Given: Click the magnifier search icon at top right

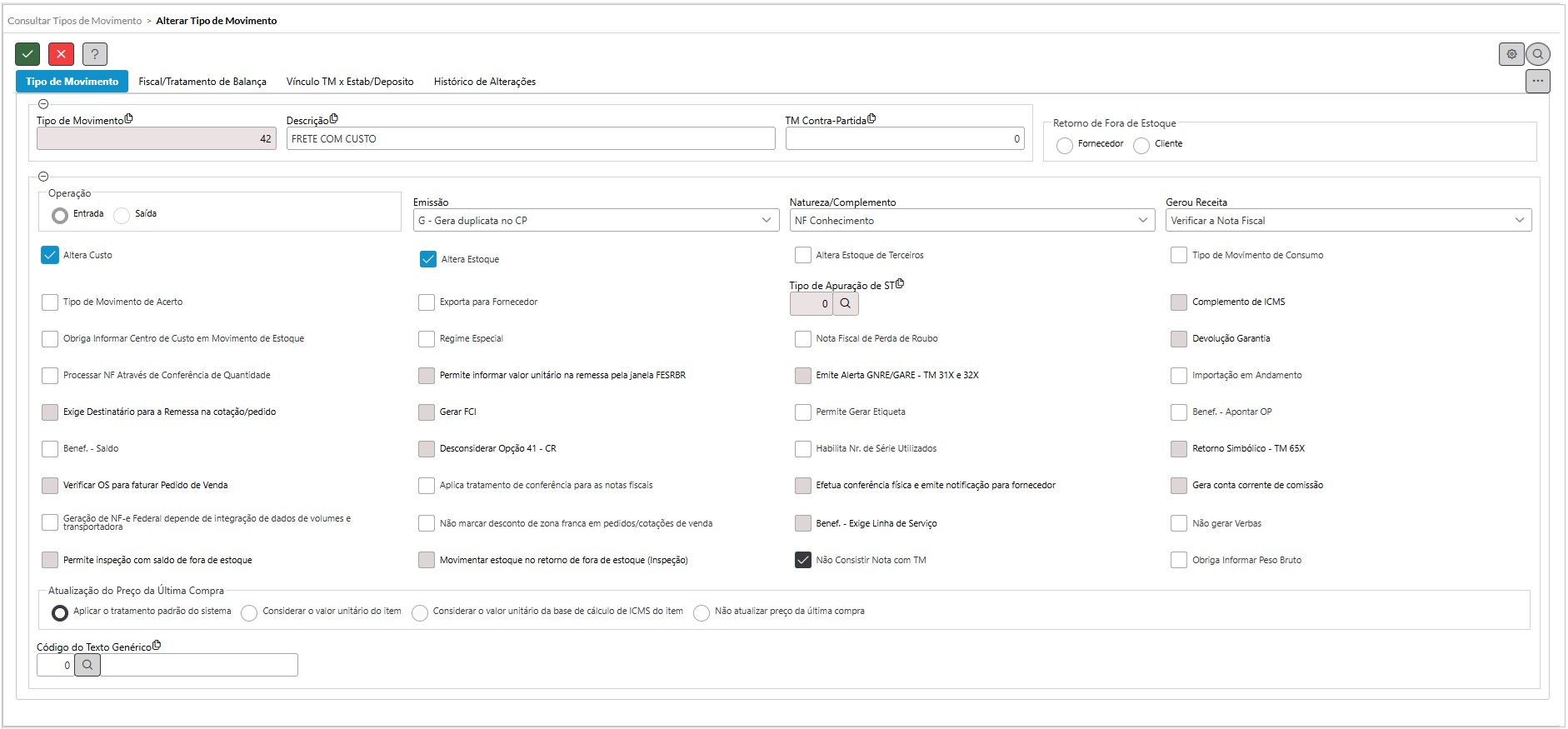Looking at the screenshot, I should tap(1538, 54).
